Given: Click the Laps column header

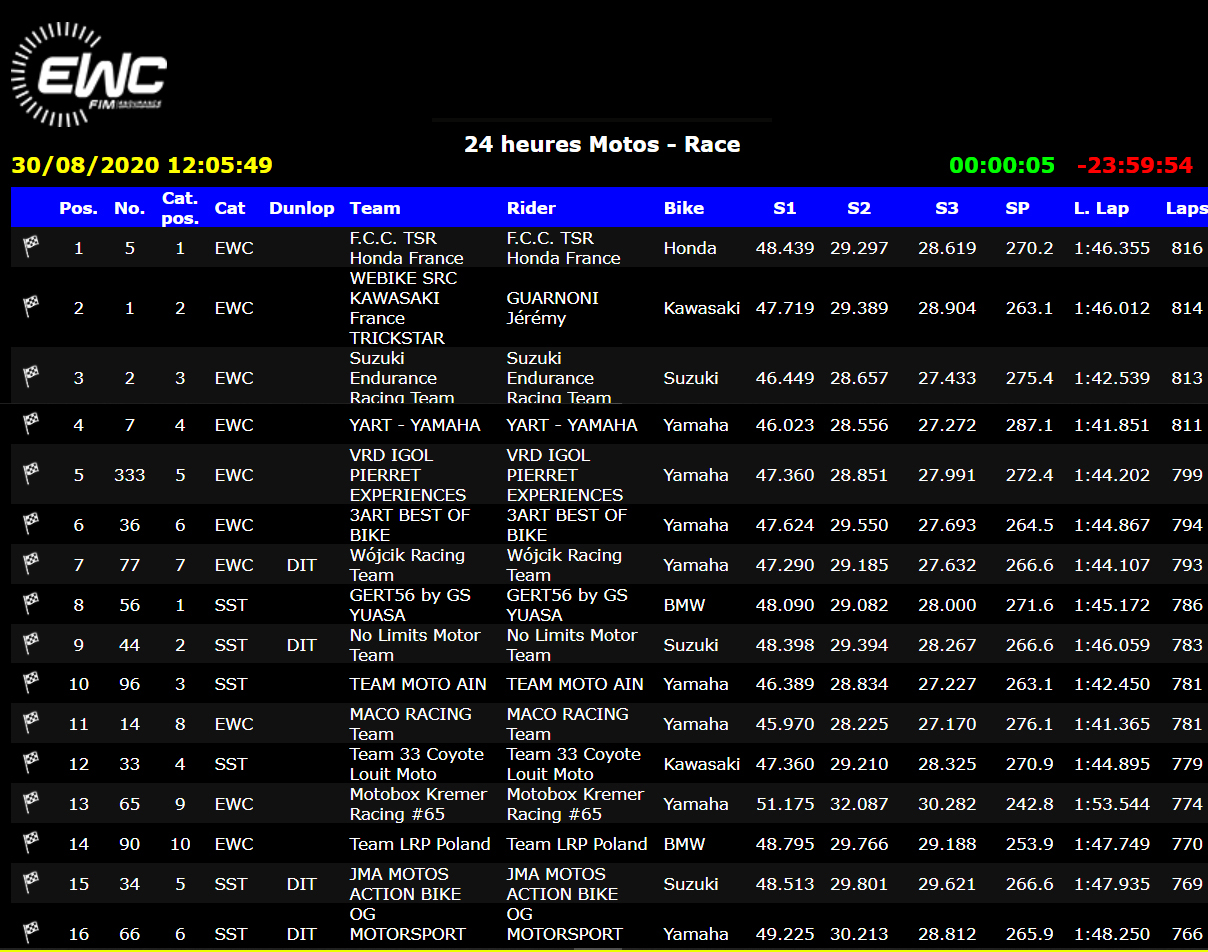Looking at the screenshot, I should point(1186,208).
